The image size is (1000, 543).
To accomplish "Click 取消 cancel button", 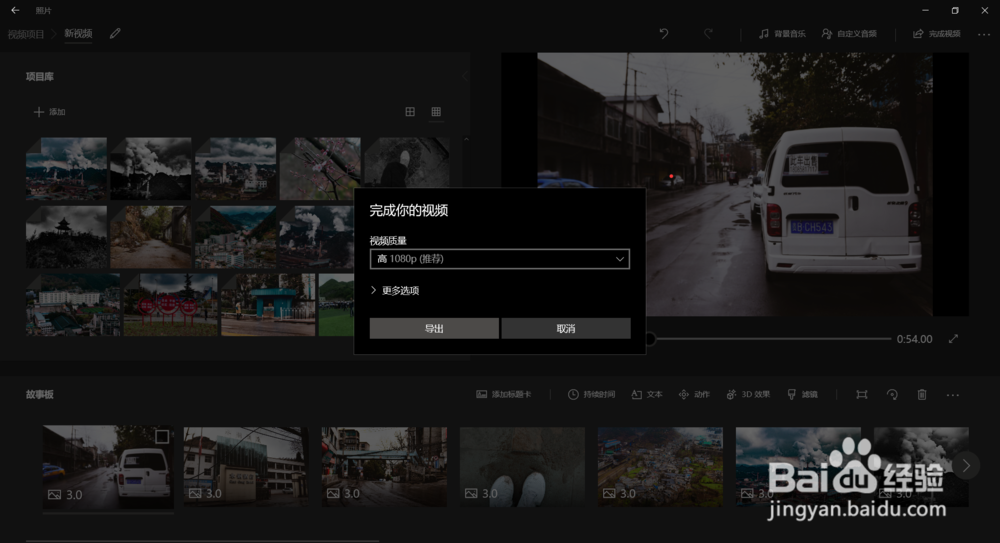I will click(566, 329).
